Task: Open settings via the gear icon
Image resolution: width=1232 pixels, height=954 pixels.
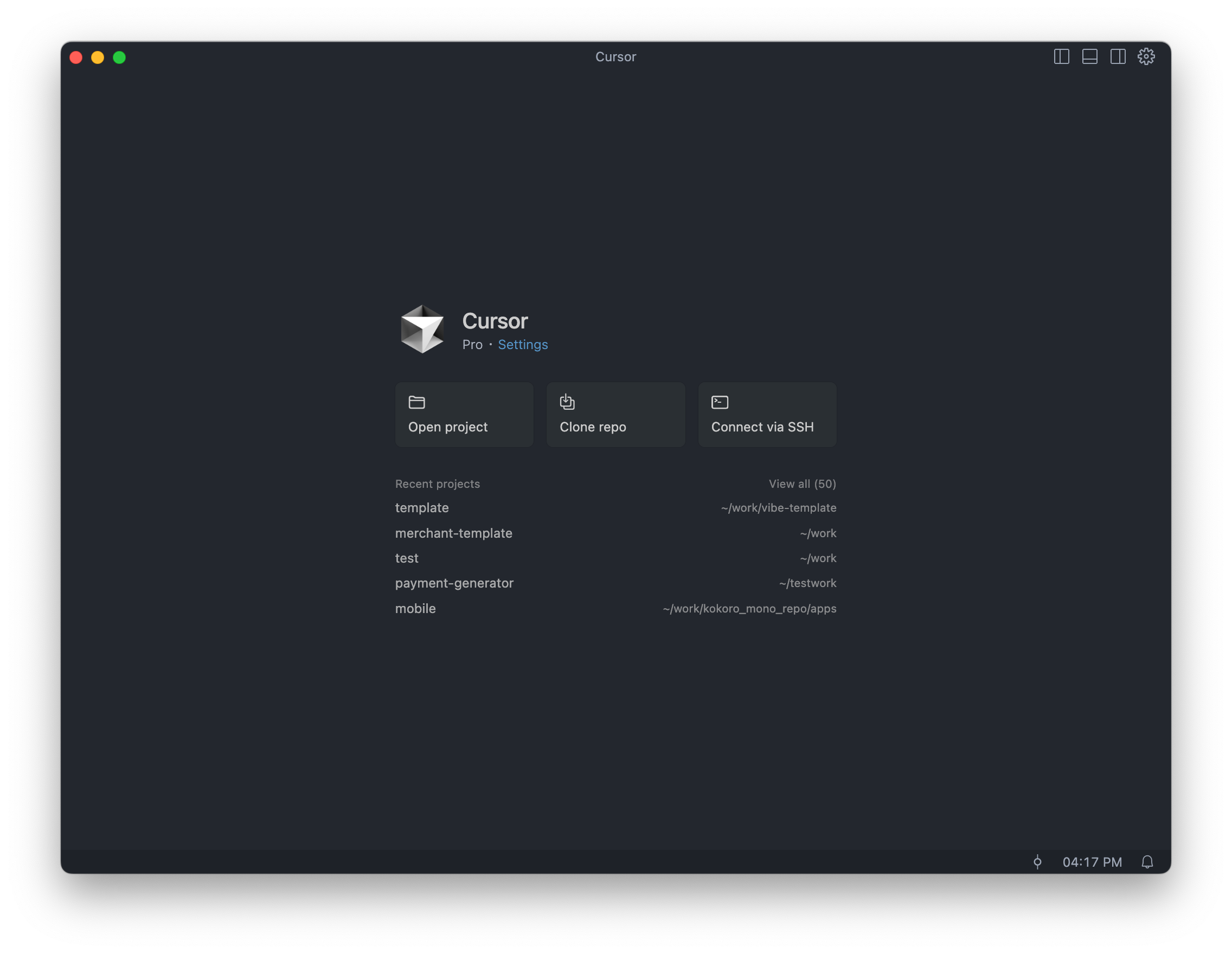Action: click(1146, 57)
